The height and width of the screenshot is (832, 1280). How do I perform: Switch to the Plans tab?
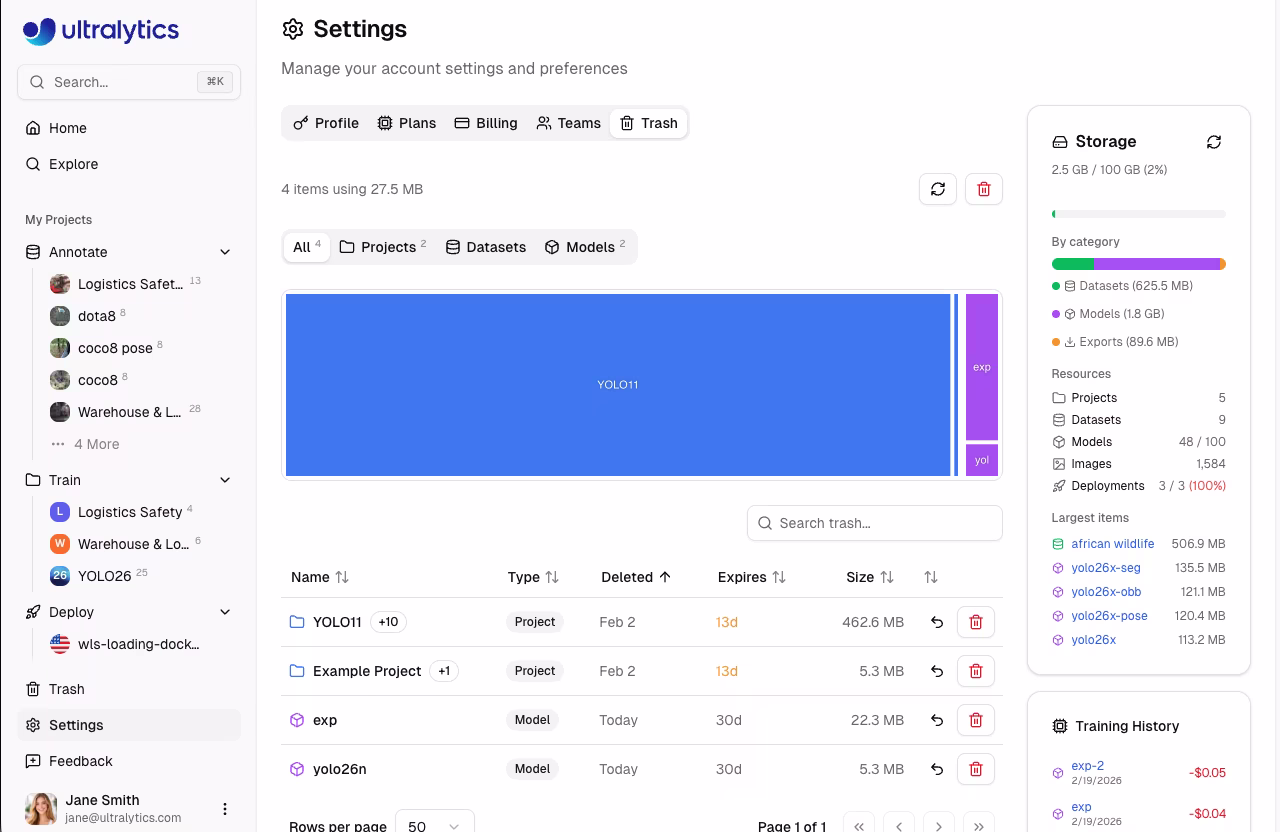(x=406, y=123)
